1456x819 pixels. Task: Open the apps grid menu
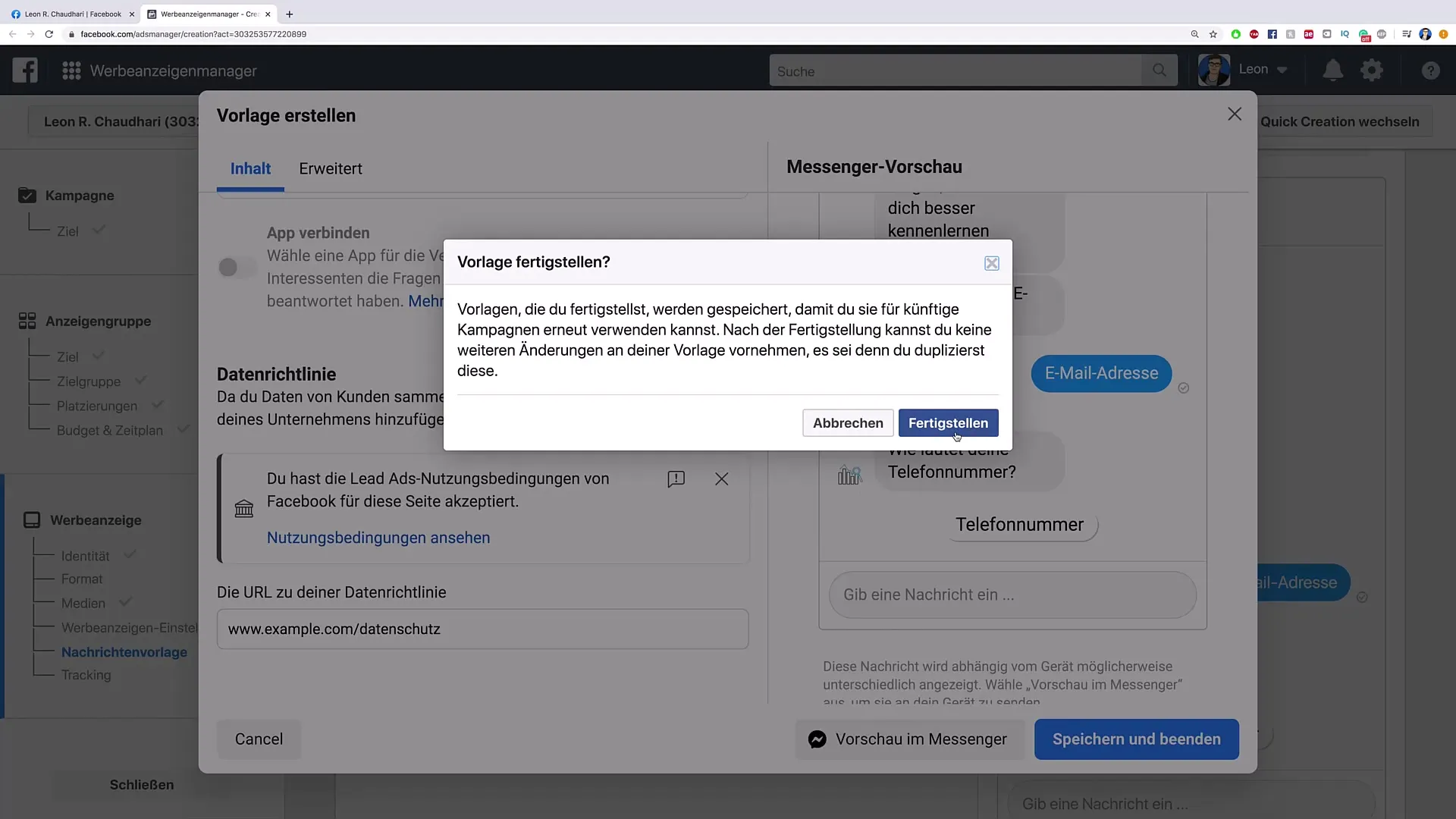point(71,71)
